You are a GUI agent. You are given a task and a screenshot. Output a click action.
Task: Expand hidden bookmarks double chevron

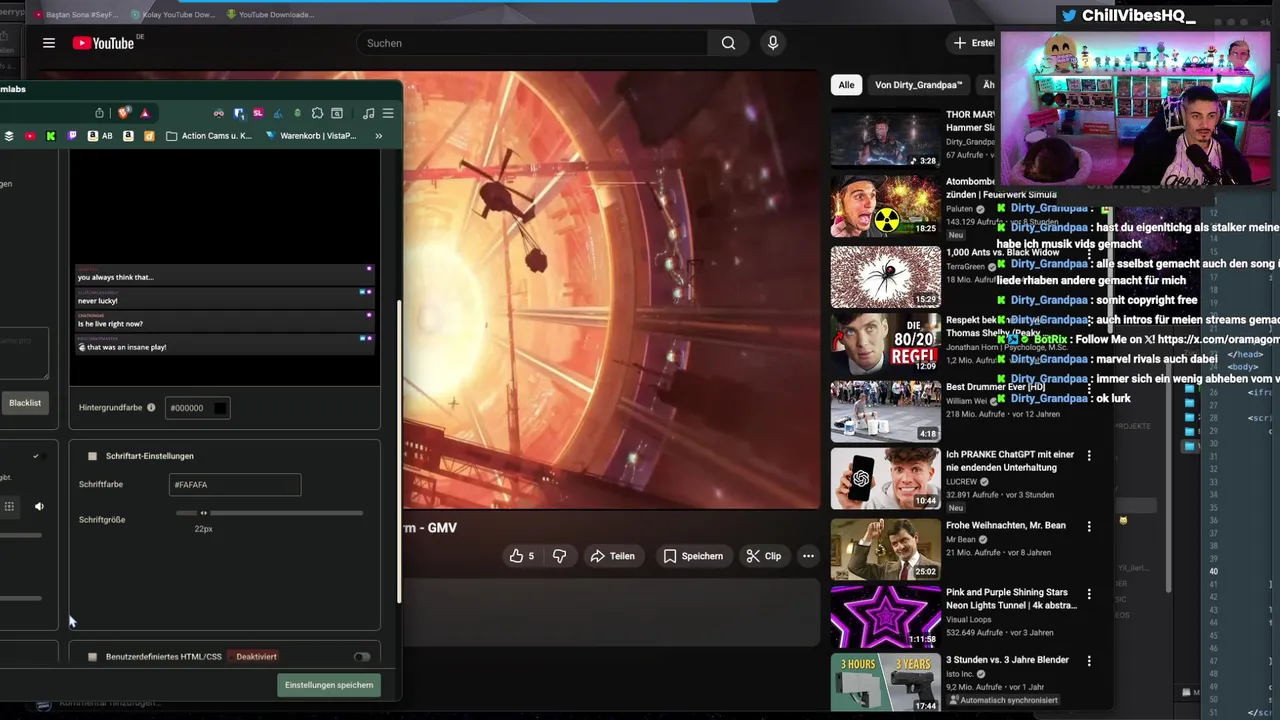tap(378, 136)
